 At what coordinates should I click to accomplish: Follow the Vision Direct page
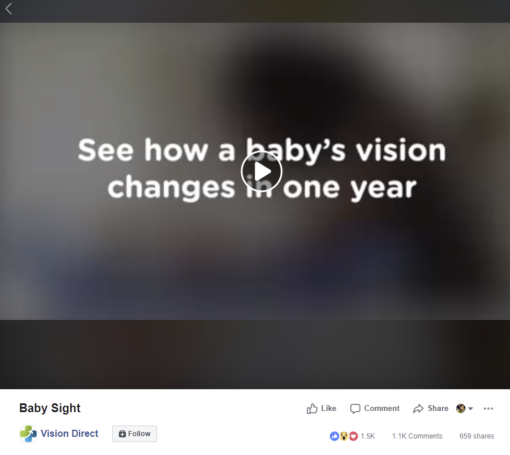pos(135,434)
